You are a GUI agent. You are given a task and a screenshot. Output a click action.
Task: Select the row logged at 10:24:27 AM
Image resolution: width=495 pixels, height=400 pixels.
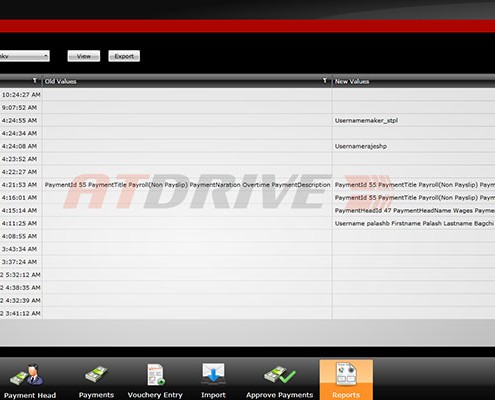click(247, 95)
